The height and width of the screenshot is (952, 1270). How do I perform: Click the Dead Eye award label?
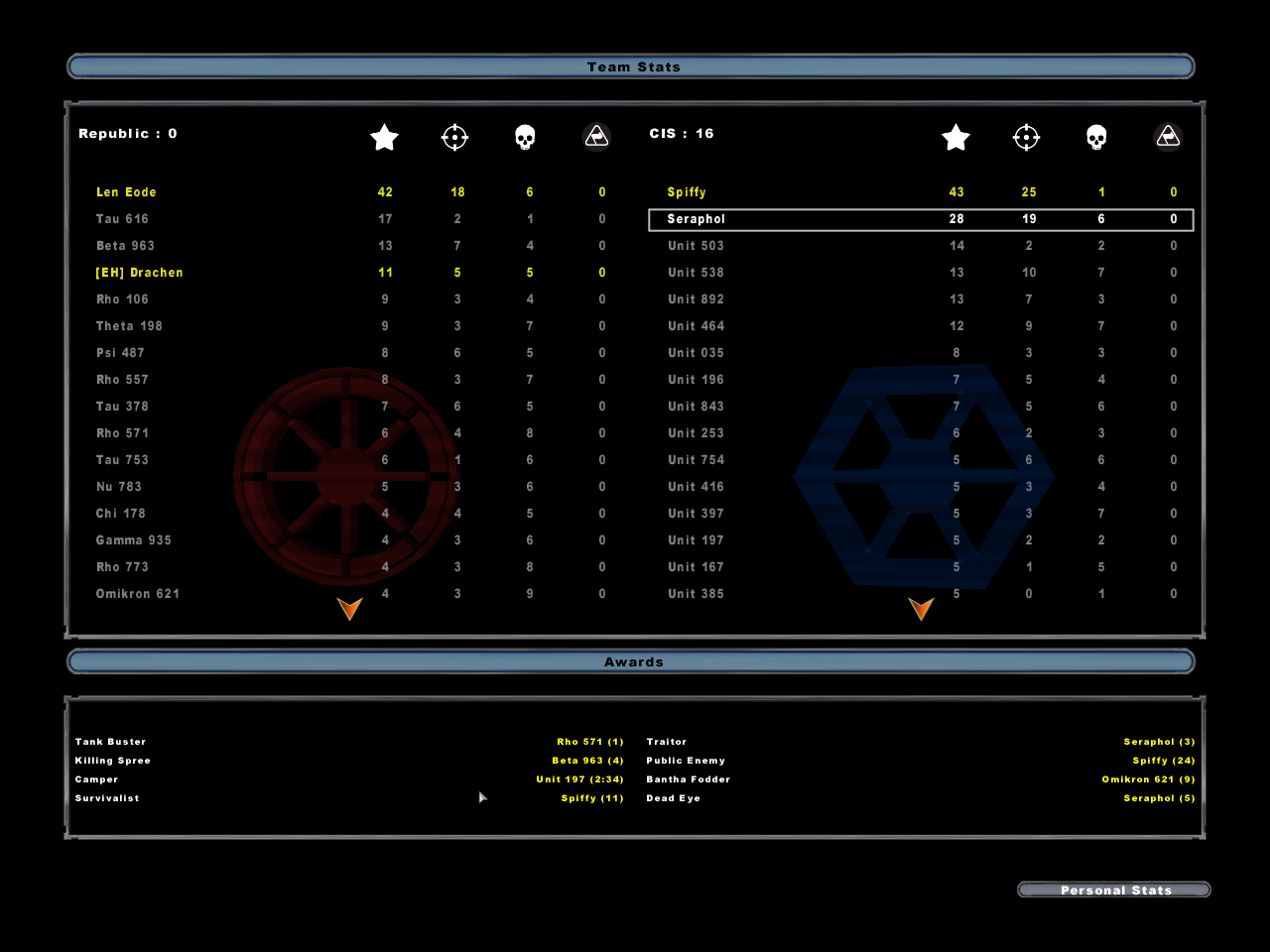pyautogui.click(x=674, y=798)
